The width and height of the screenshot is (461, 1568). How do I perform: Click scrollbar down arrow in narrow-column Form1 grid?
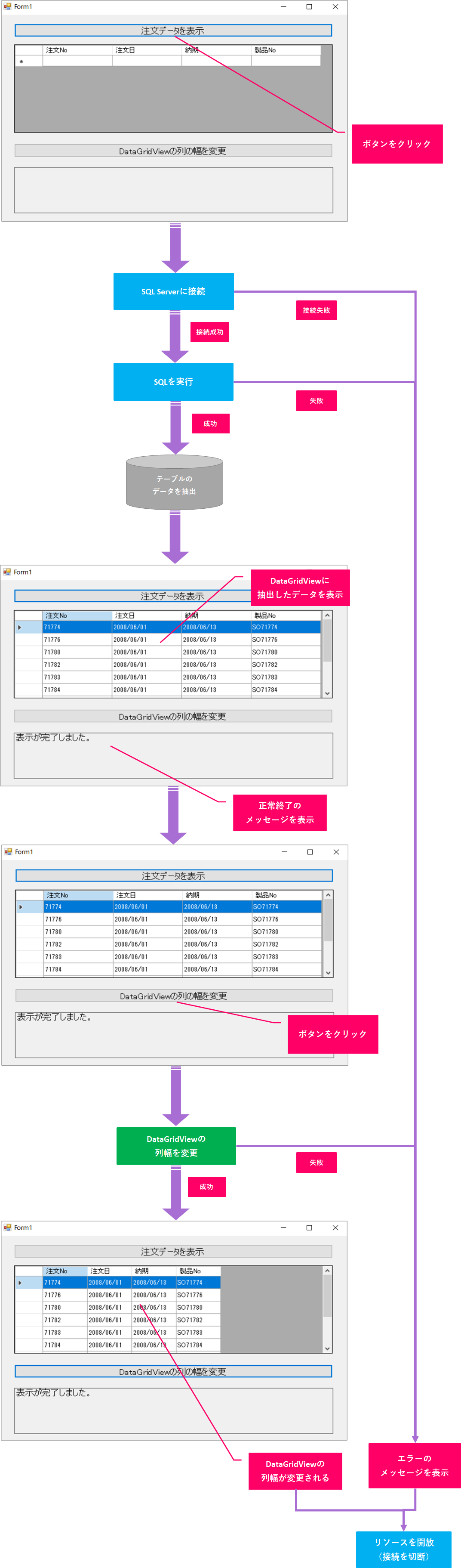(327, 1348)
